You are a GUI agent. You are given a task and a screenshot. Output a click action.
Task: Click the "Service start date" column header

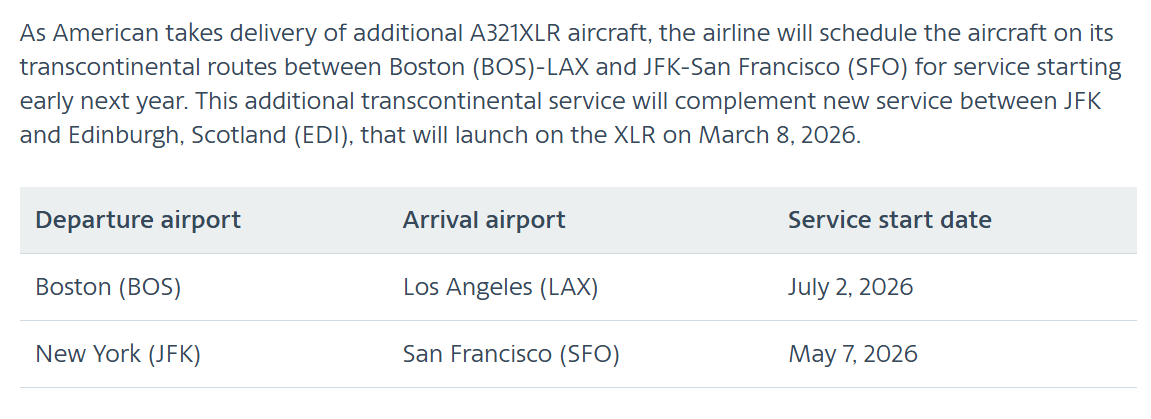point(889,220)
